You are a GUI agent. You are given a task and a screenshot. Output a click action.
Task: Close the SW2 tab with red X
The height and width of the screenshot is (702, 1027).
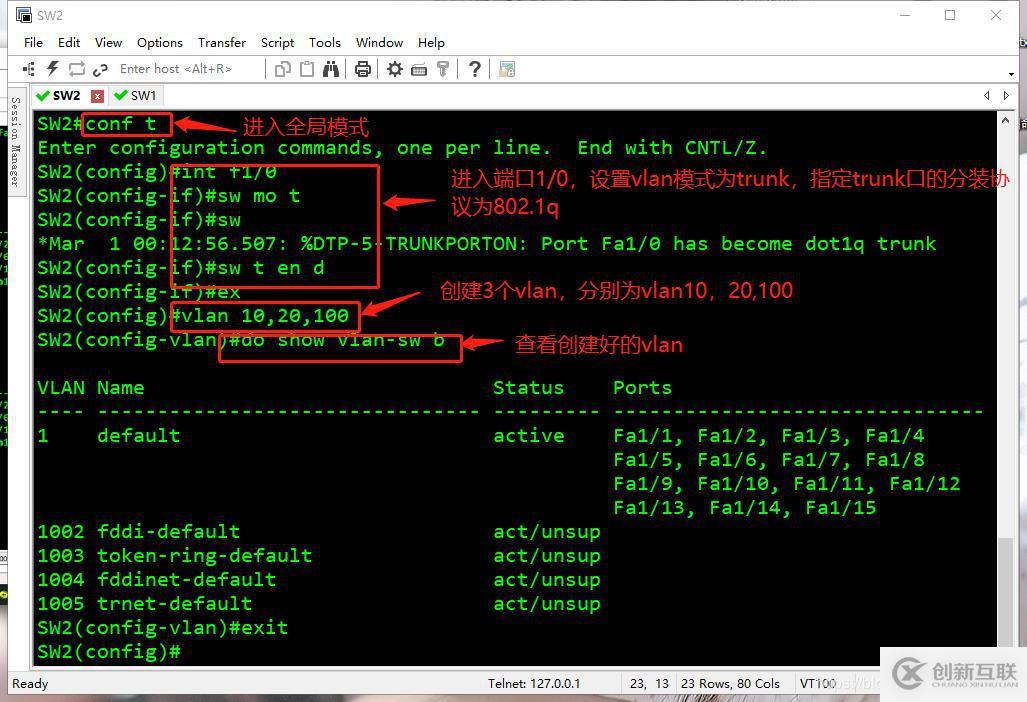(x=97, y=96)
